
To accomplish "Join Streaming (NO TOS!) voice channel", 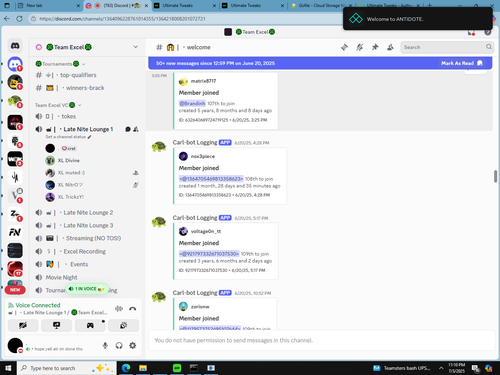I will [x=87, y=238].
